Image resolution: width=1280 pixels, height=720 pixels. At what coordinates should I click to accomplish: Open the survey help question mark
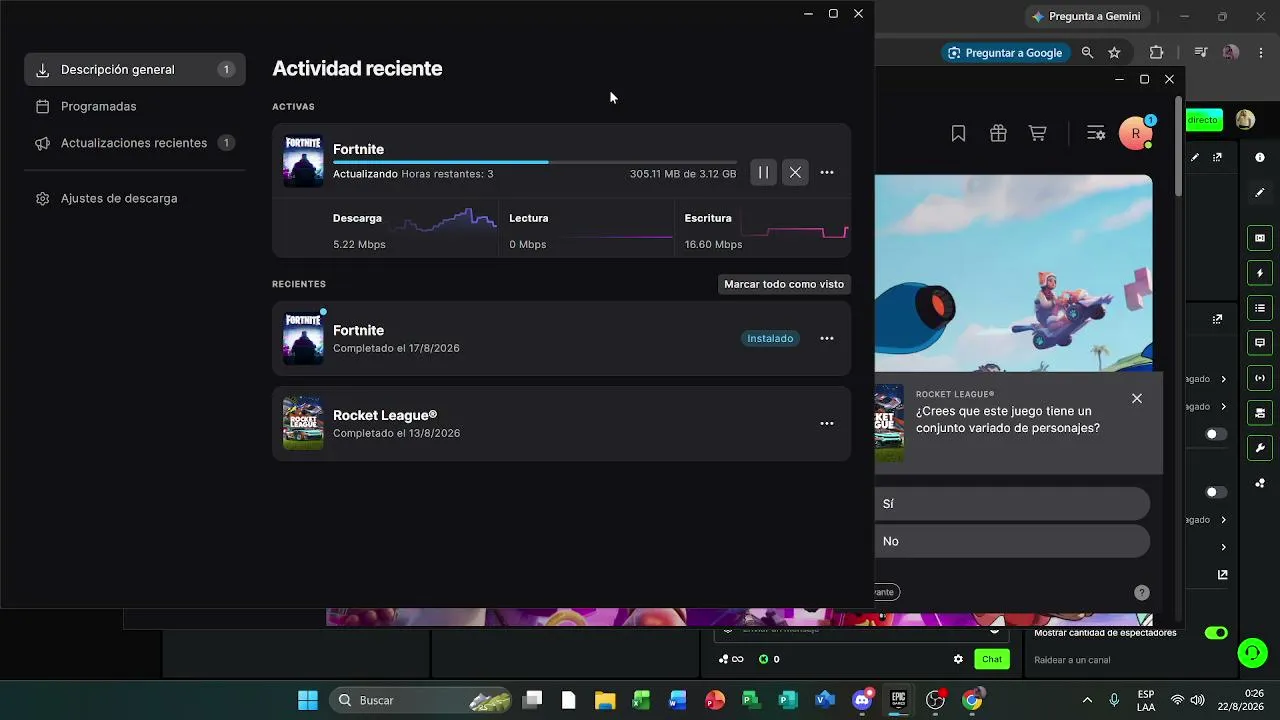1142,593
